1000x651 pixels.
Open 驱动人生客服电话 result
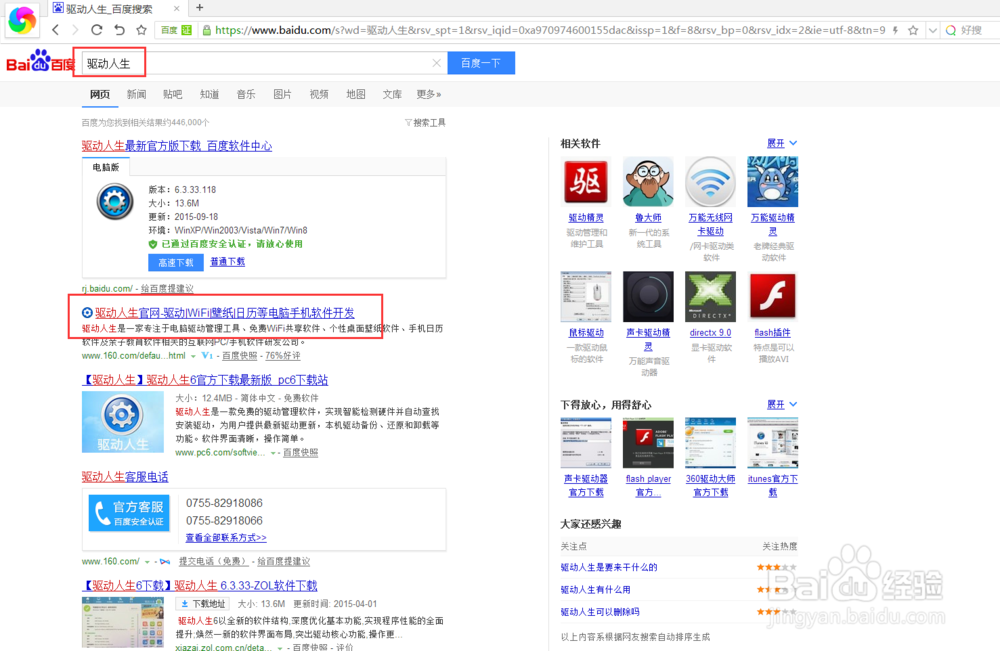125,477
